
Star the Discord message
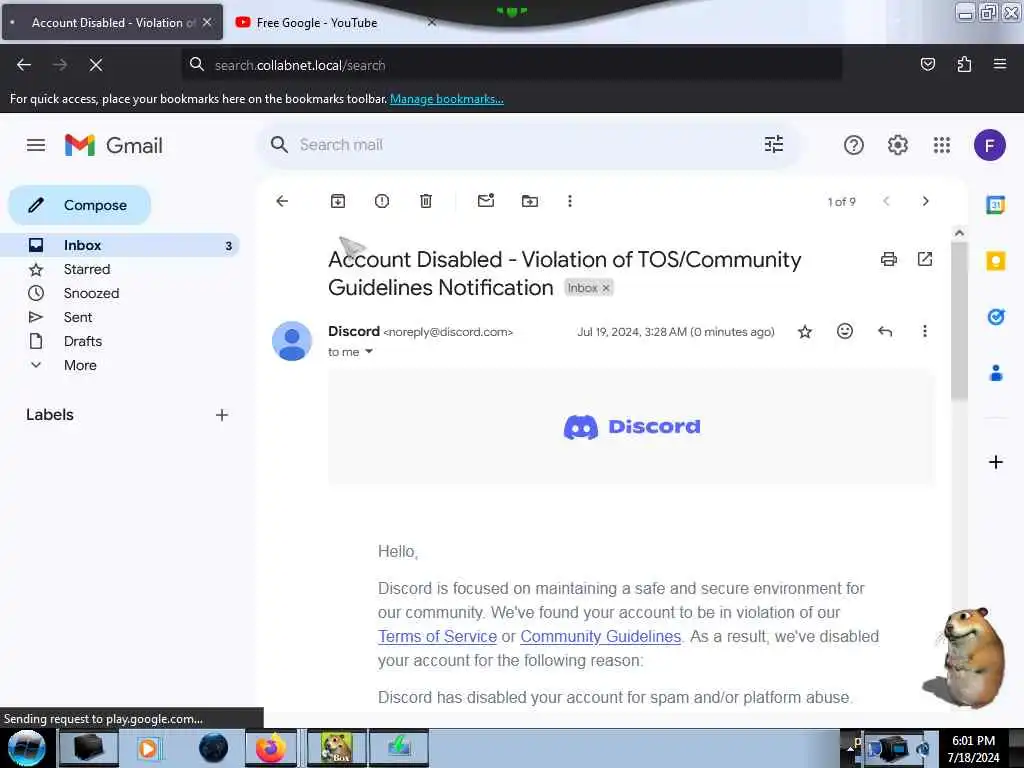tap(805, 332)
